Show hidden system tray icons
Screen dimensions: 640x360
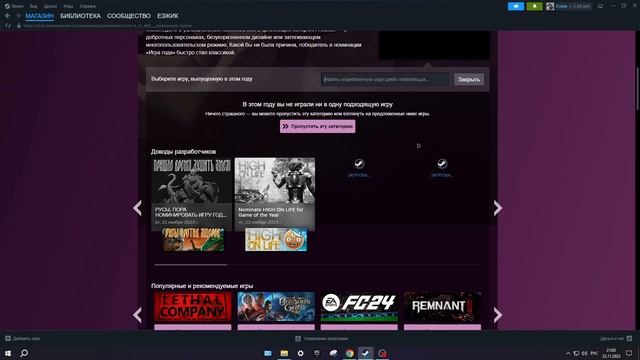pos(568,353)
